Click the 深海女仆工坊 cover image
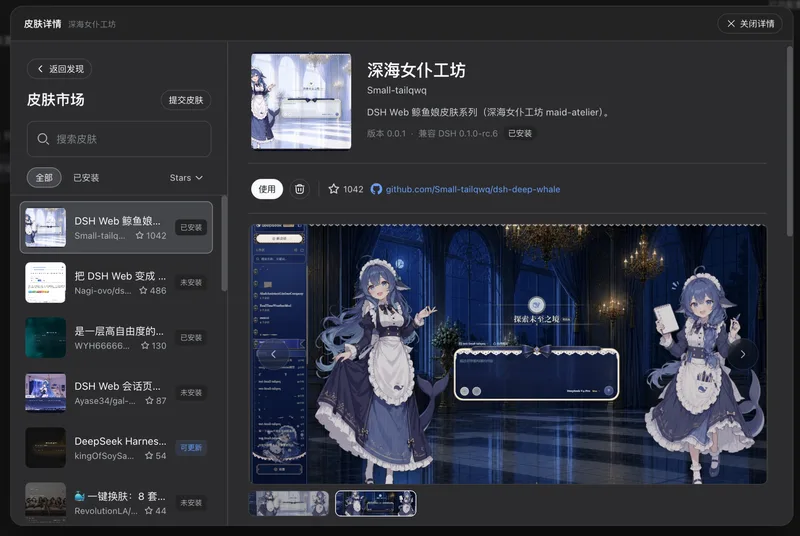 [x=301, y=101]
